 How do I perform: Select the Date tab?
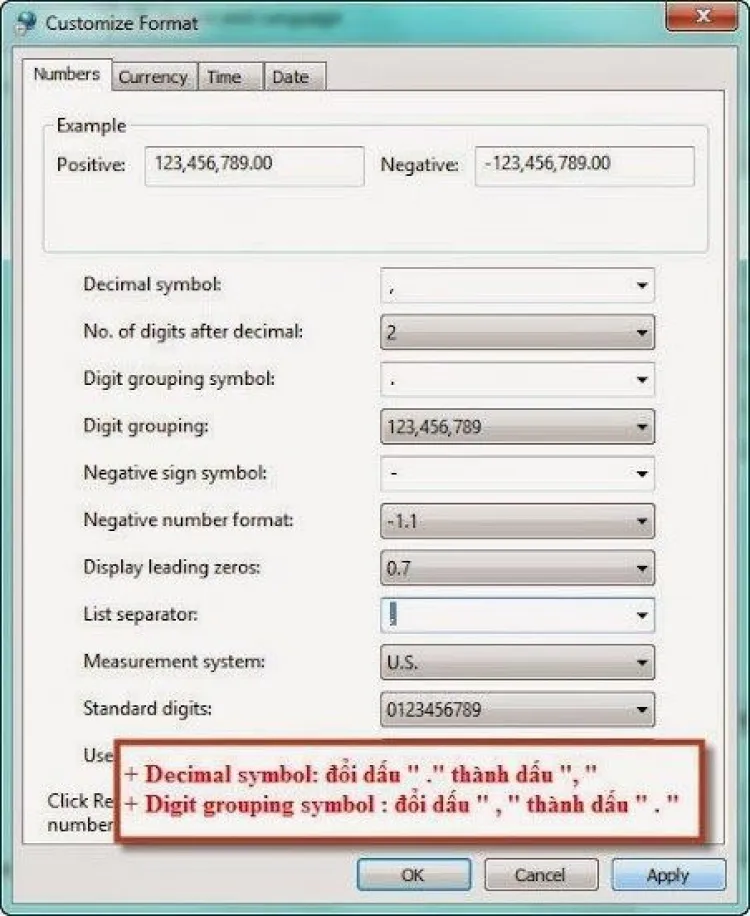point(290,77)
